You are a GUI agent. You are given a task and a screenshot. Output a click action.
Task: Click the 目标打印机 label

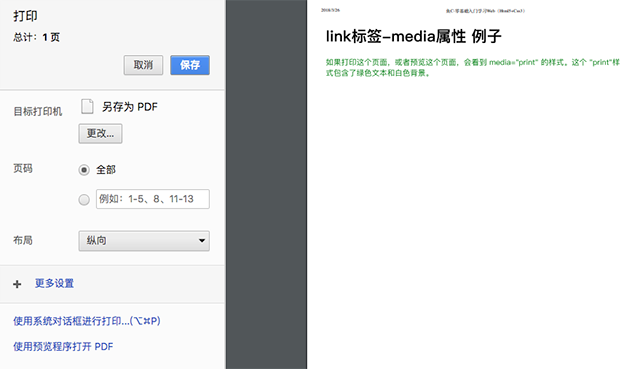coord(38,111)
